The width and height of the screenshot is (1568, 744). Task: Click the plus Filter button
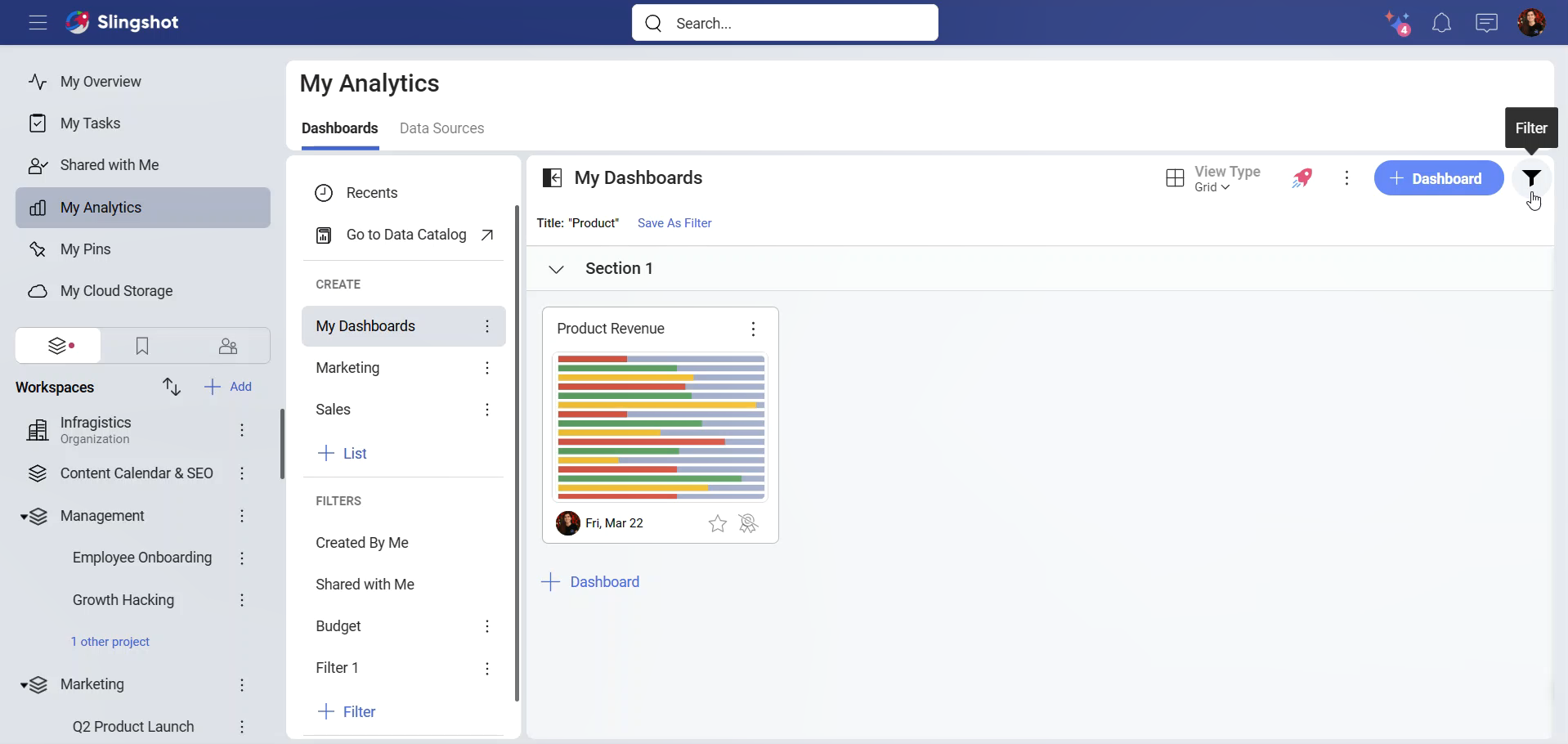coord(347,712)
